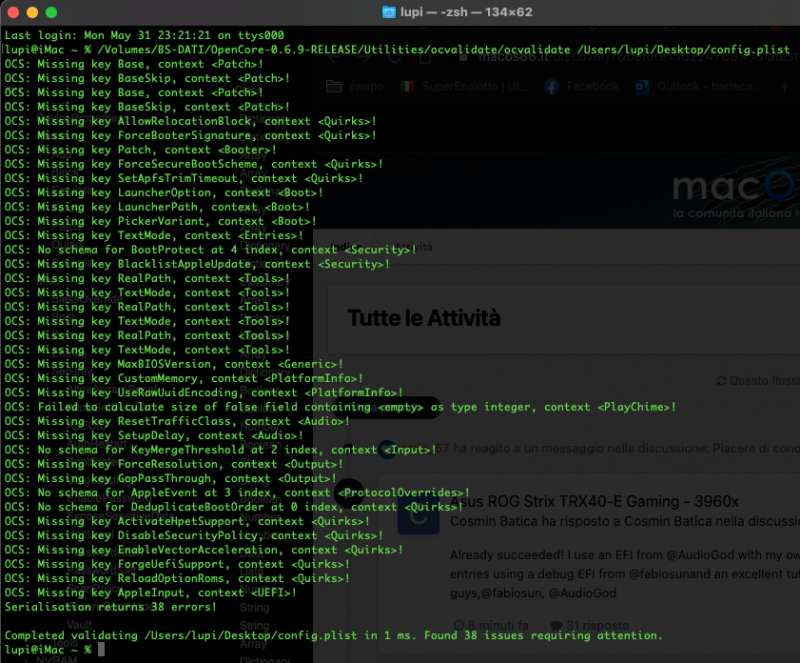800x663 pixels.
Task: Click 'Missing key PickerVariant' line
Action: point(160,221)
